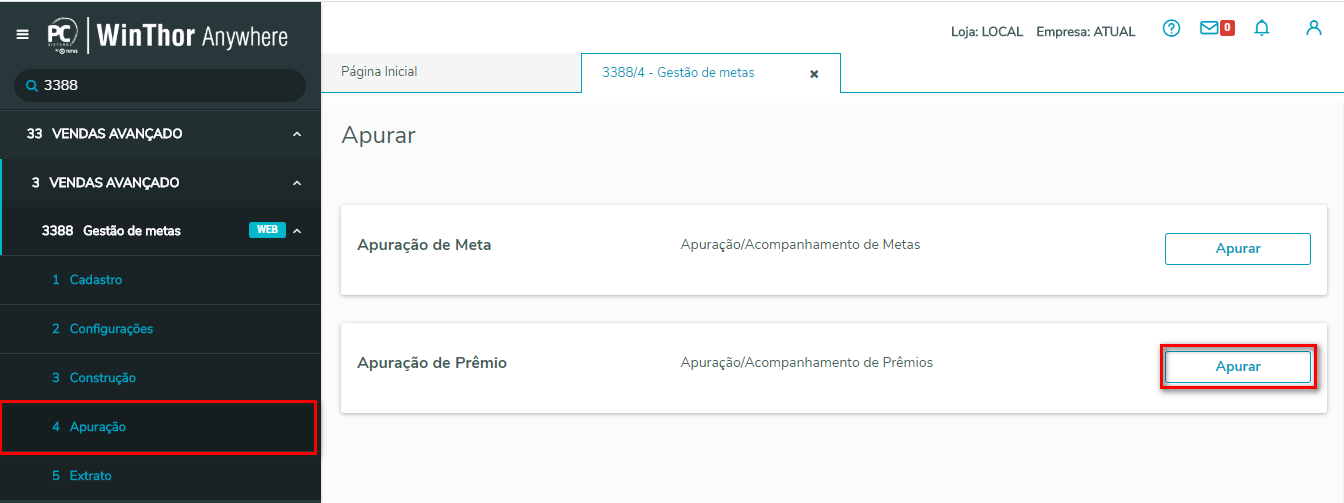1344x503 pixels.
Task: Open the 2 Configurações menu item
Action: click(110, 329)
